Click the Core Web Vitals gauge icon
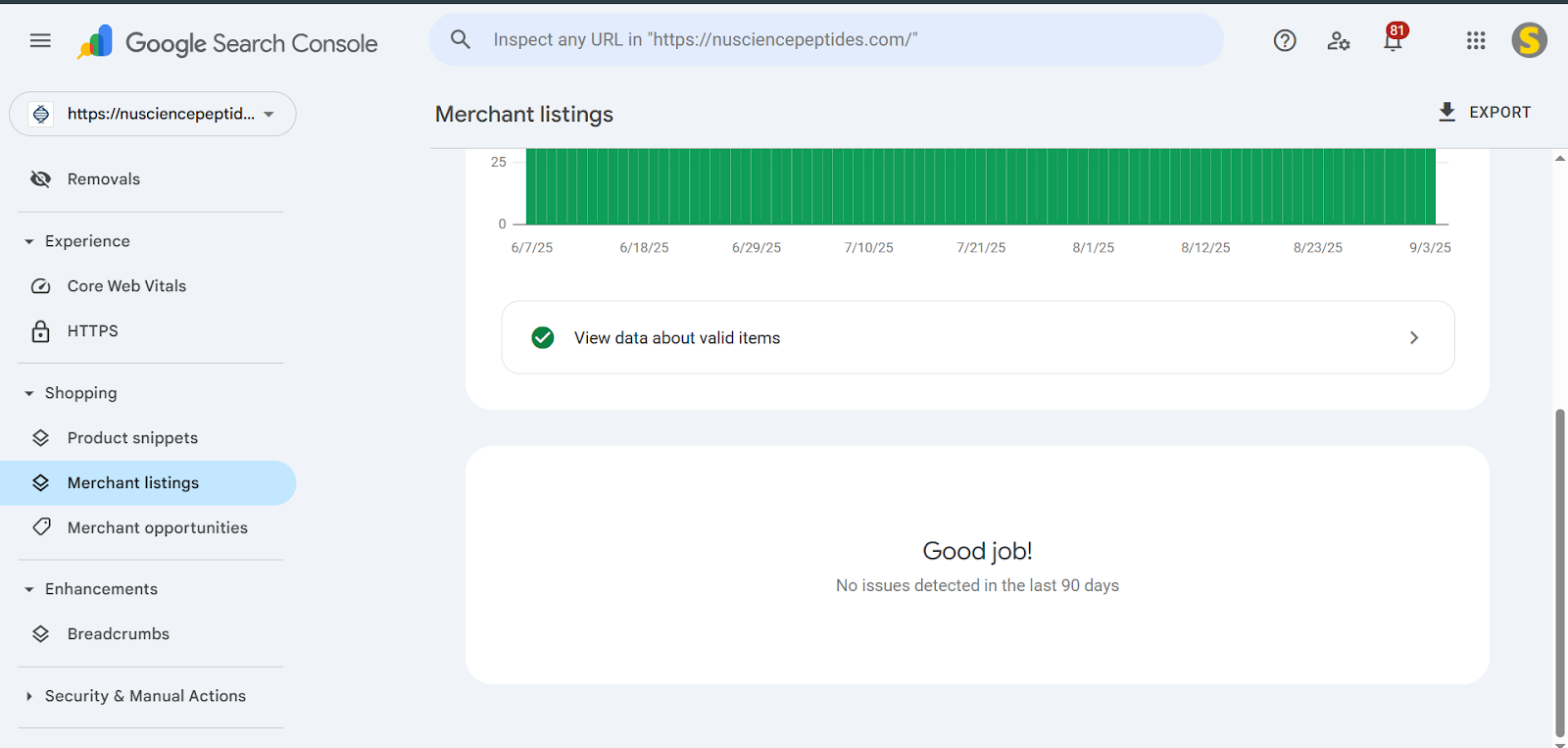This screenshot has width=1568, height=748. pos(40,286)
